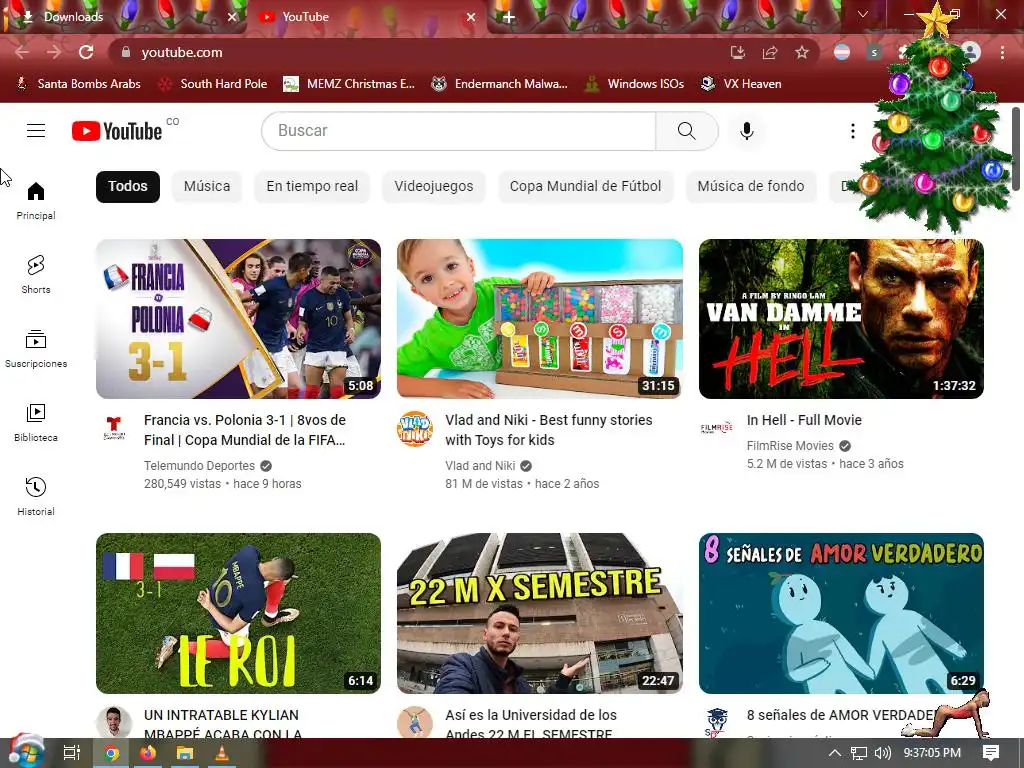Click the youtube.com address bar
The height and width of the screenshot is (768, 1024).
[418, 52]
